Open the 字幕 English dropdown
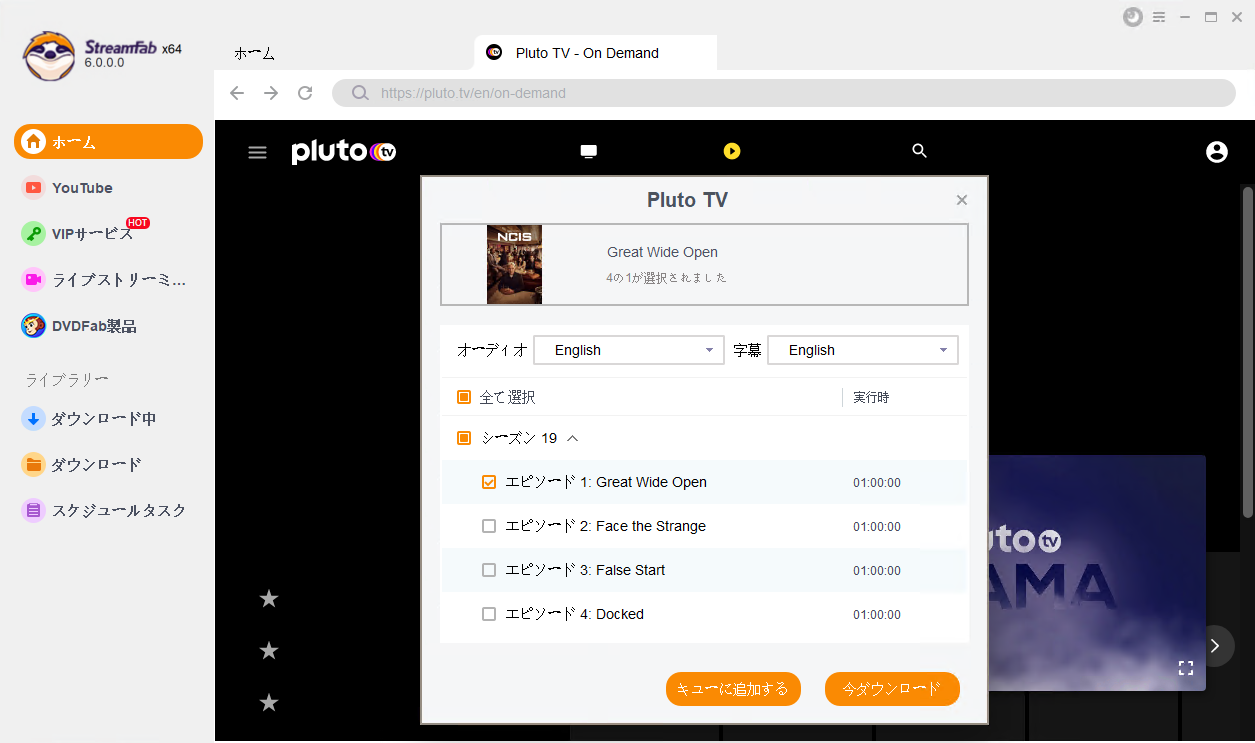1255x743 pixels. tap(863, 350)
